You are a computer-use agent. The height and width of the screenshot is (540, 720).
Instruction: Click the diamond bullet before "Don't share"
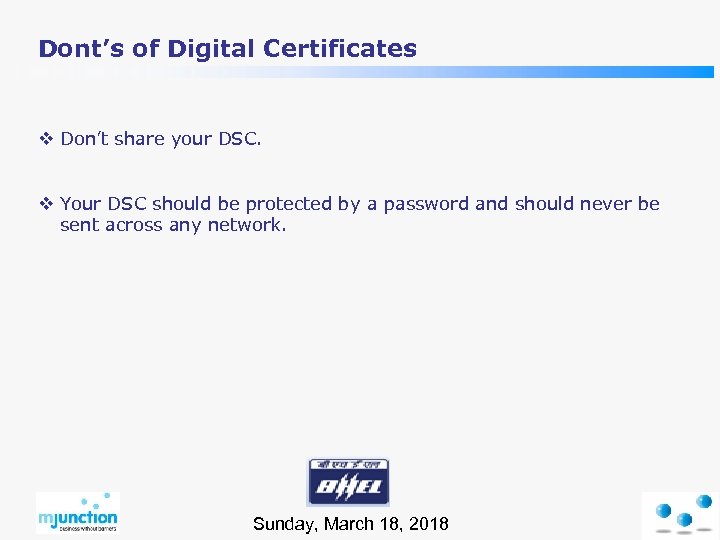click(x=45, y=139)
